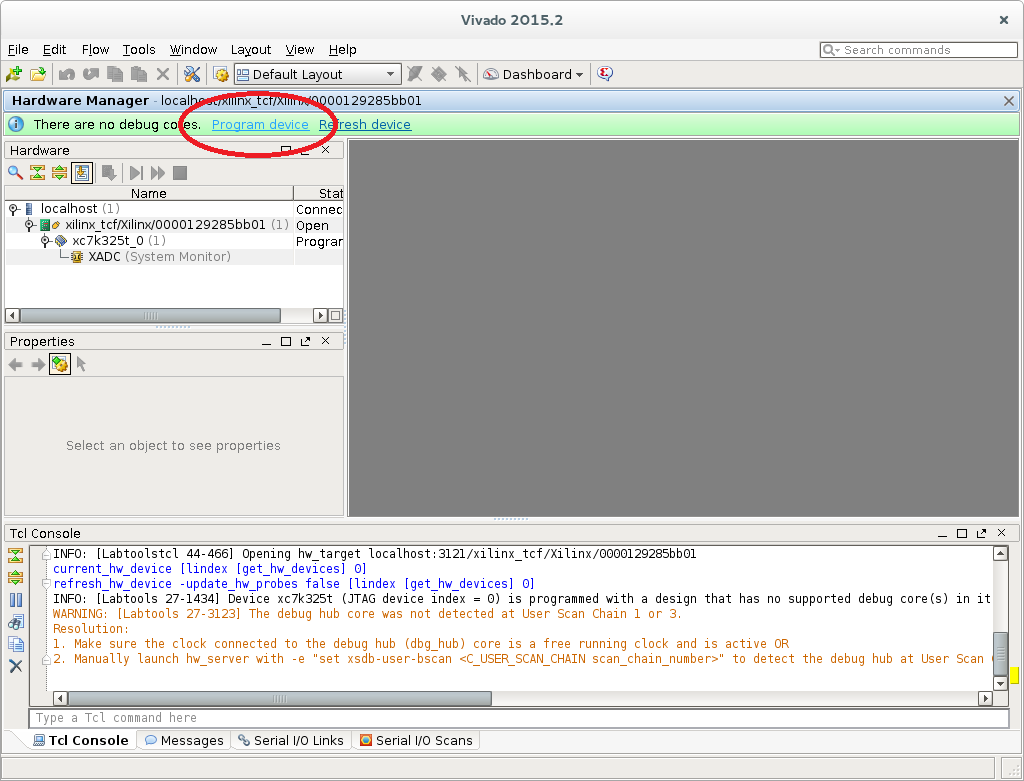This screenshot has width=1024, height=781.
Task: Click the New Project toolbar icon
Action: pyautogui.click(x=14, y=74)
